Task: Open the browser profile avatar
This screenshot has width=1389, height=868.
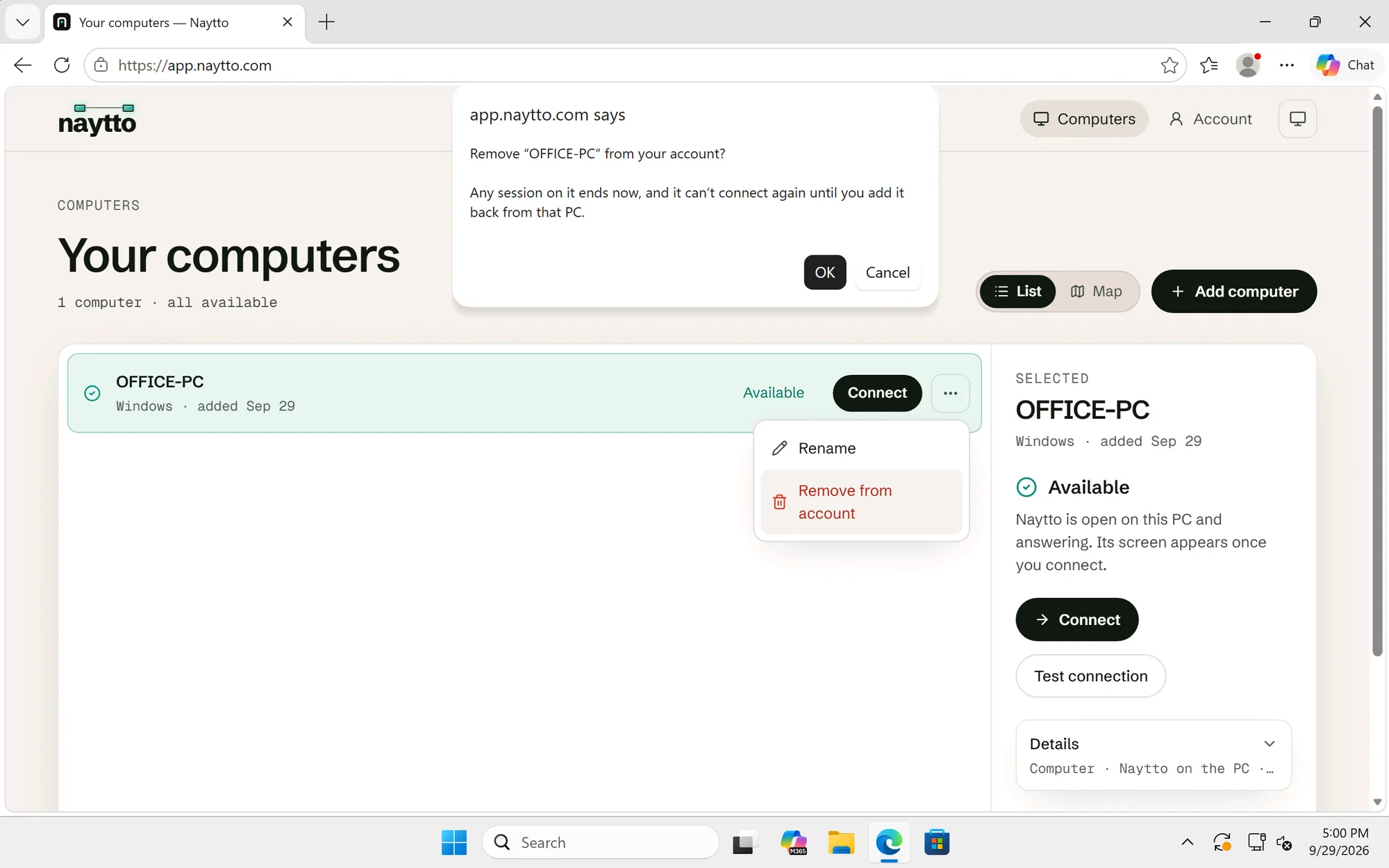Action: coord(1248,65)
